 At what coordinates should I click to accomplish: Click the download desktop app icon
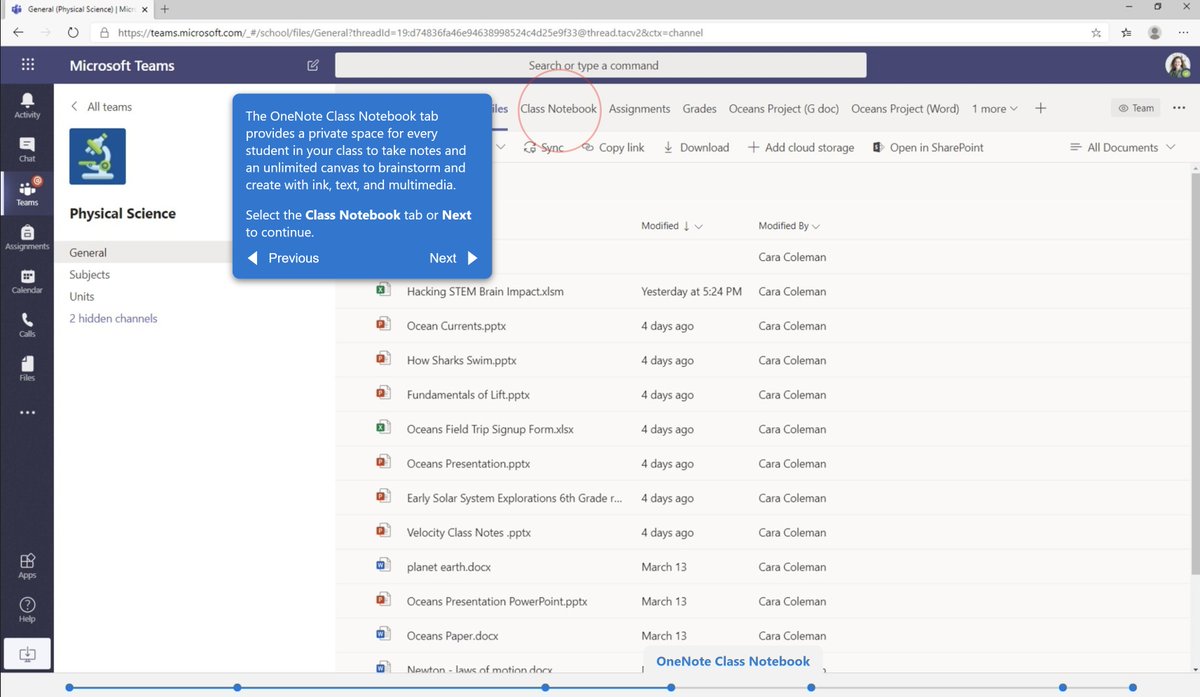(27, 654)
